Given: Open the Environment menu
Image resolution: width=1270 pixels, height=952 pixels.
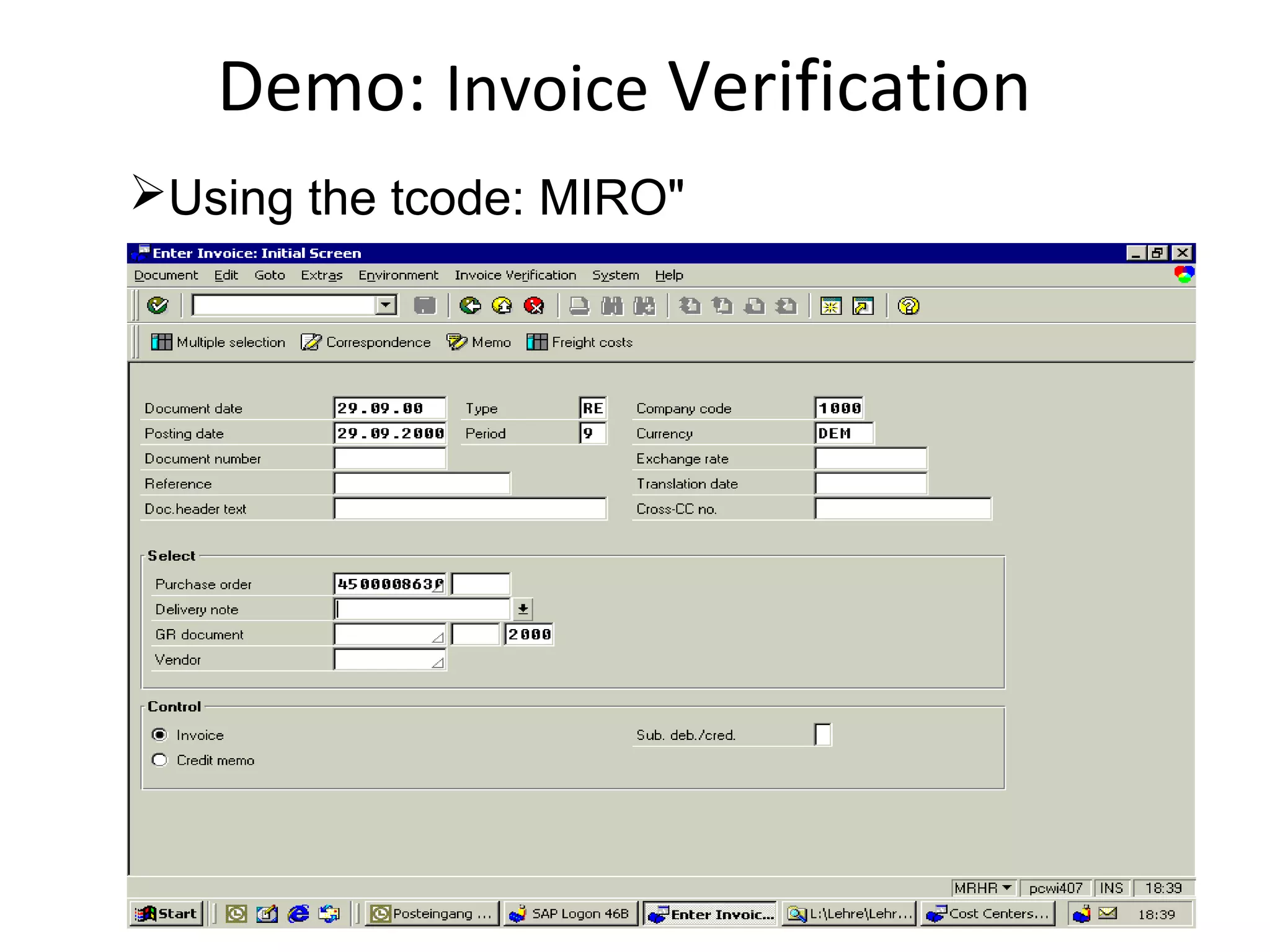Looking at the screenshot, I should click(x=398, y=275).
